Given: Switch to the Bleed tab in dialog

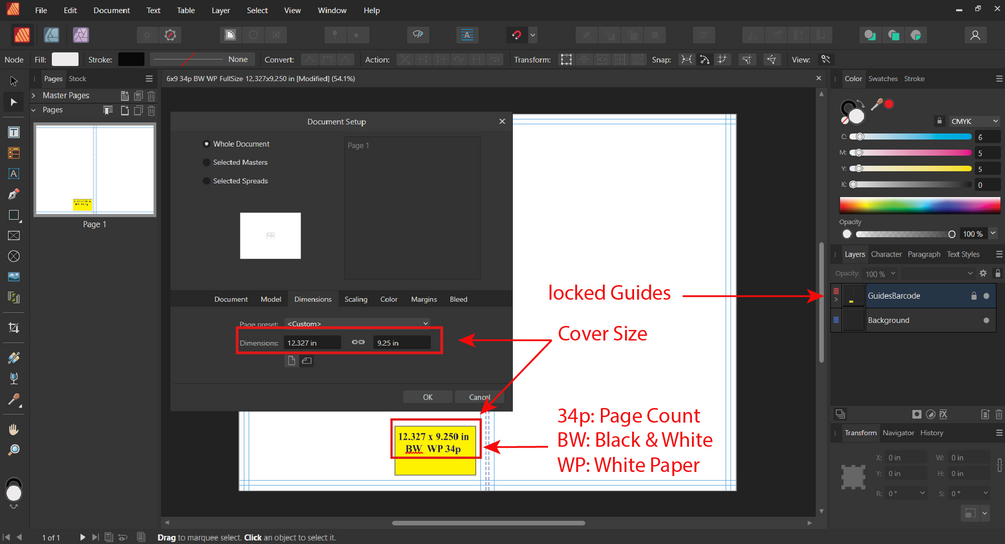Looking at the screenshot, I should point(458,299).
